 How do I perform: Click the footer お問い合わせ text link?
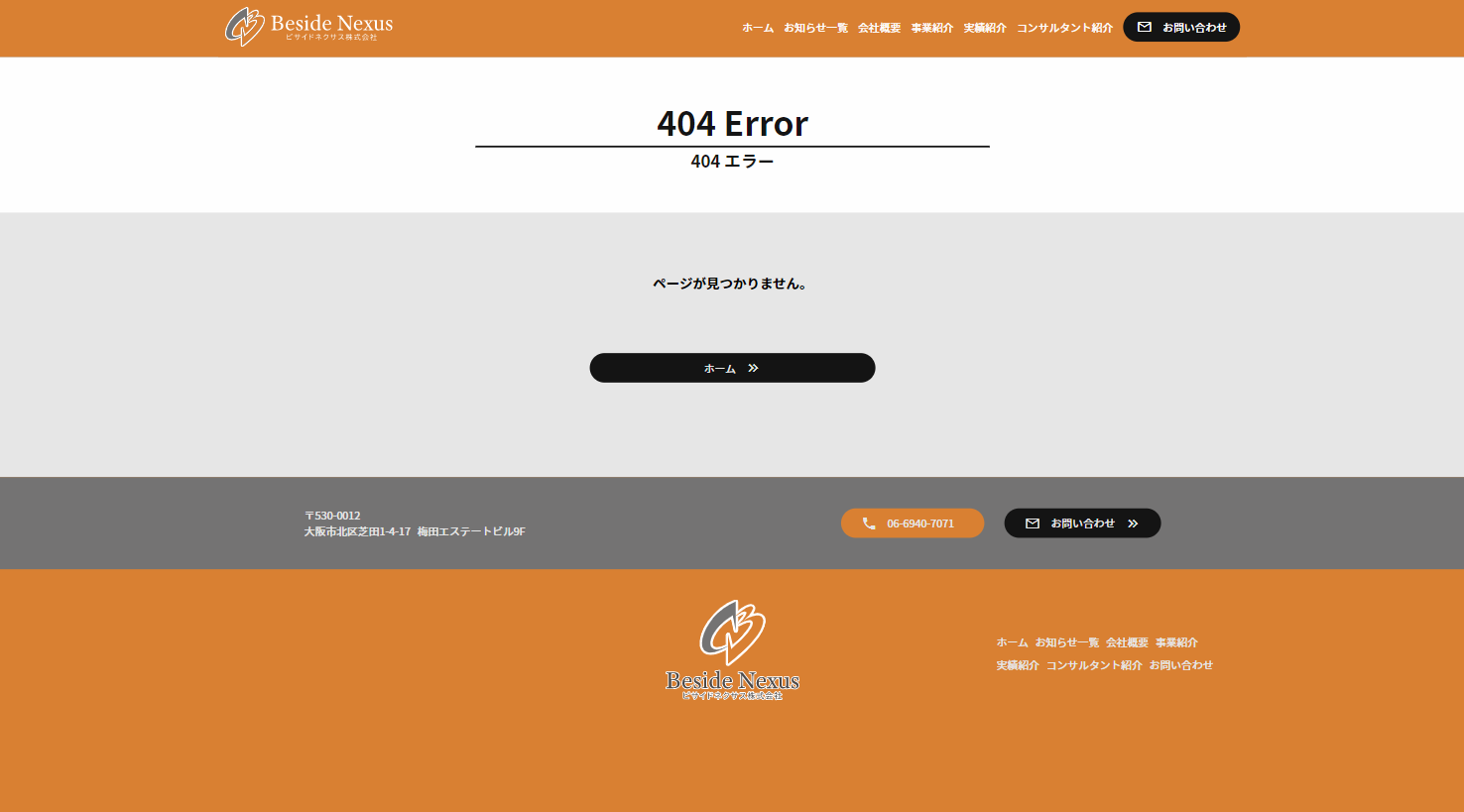[x=1179, y=664]
